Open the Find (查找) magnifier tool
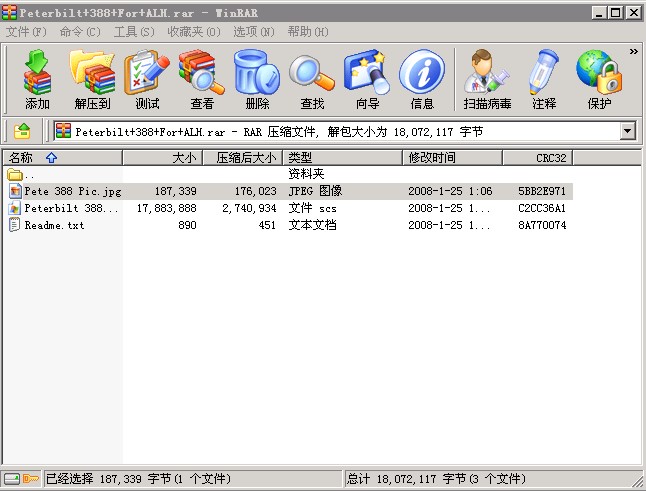This screenshot has width=646, height=491. [312, 79]
